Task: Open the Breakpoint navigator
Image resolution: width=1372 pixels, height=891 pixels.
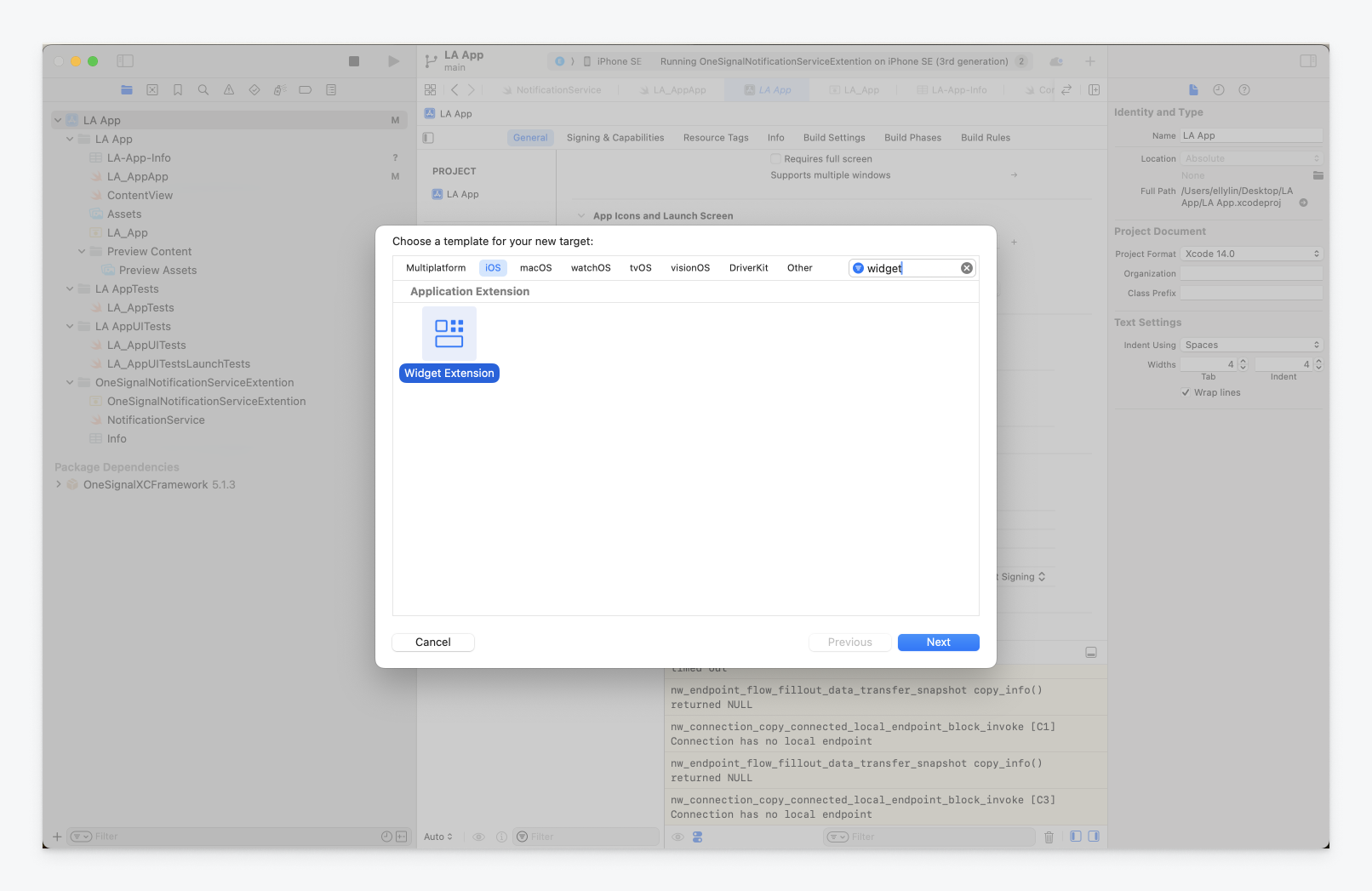Action: (x=306, y=89)
